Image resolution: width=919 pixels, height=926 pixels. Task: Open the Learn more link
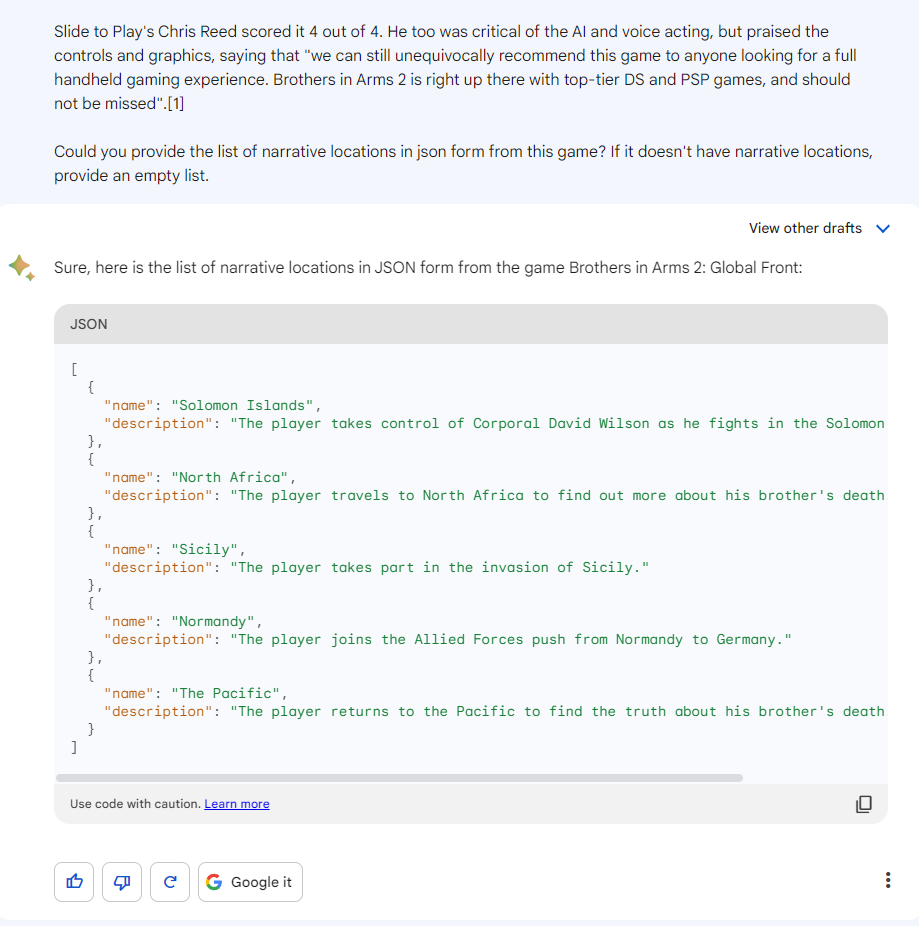point(237,804)
